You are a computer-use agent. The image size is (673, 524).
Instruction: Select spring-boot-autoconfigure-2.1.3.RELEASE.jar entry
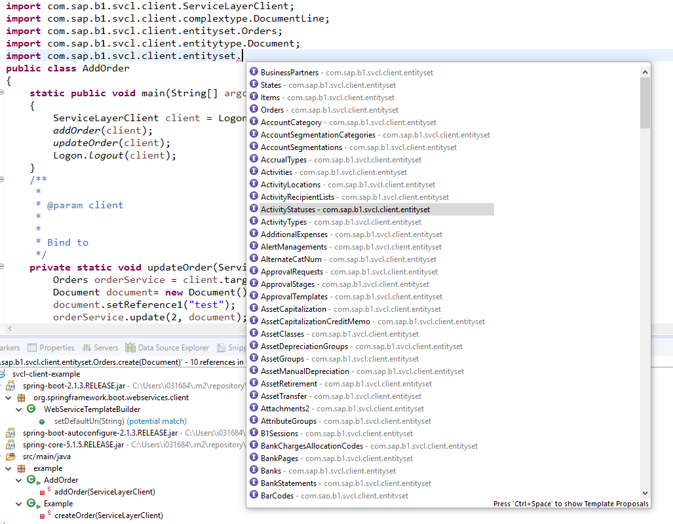pos(100,433)
